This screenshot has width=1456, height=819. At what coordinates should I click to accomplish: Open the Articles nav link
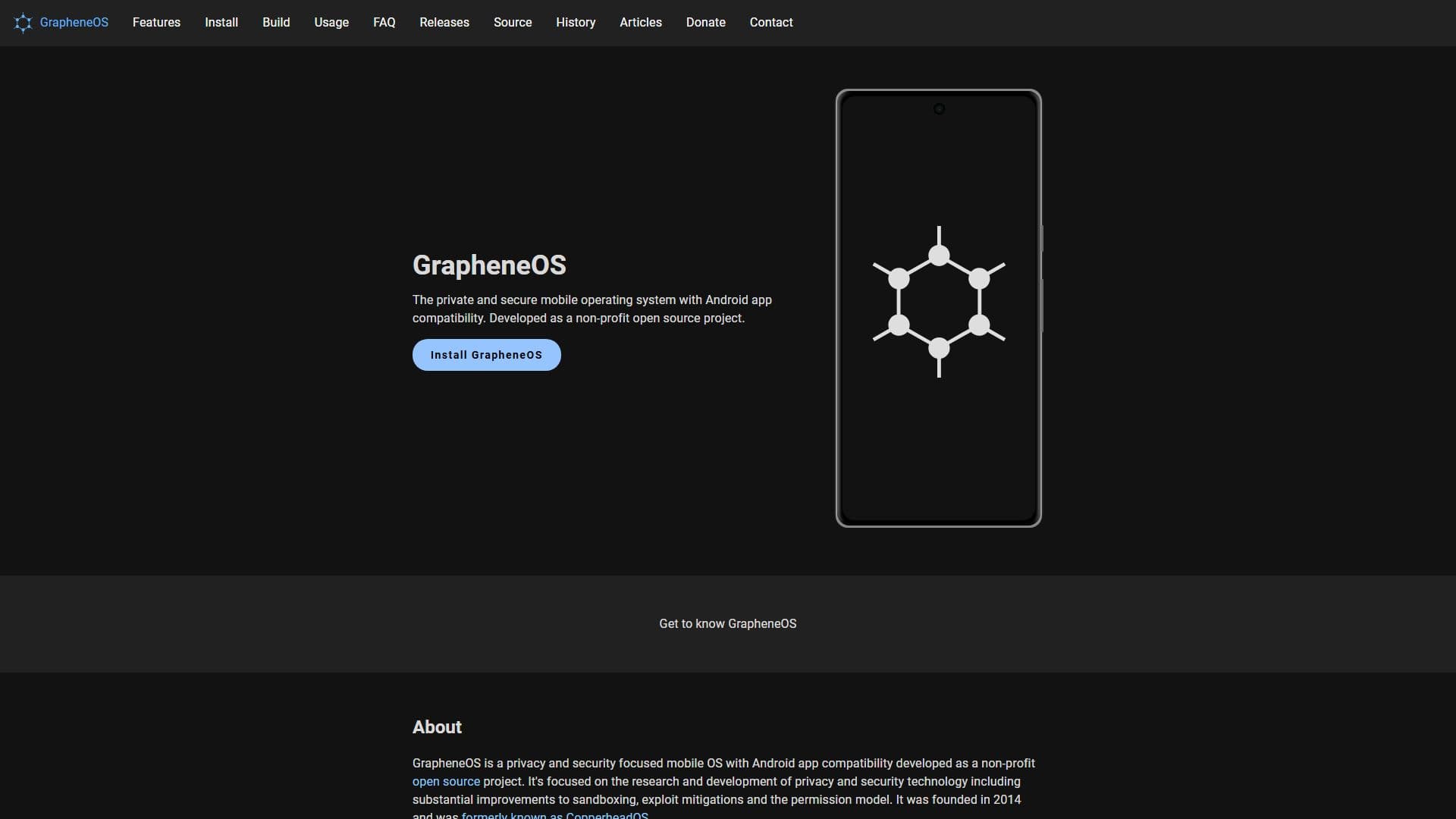click(641, 23)
